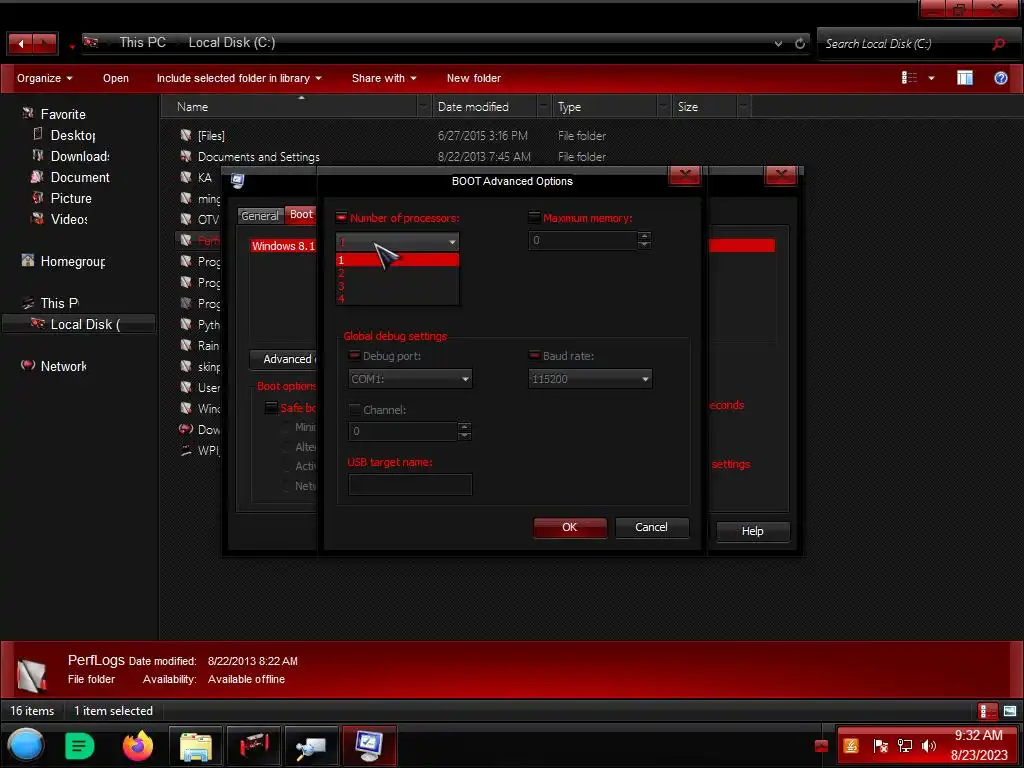Click the Start orb on taskbar

coord(26,745)
